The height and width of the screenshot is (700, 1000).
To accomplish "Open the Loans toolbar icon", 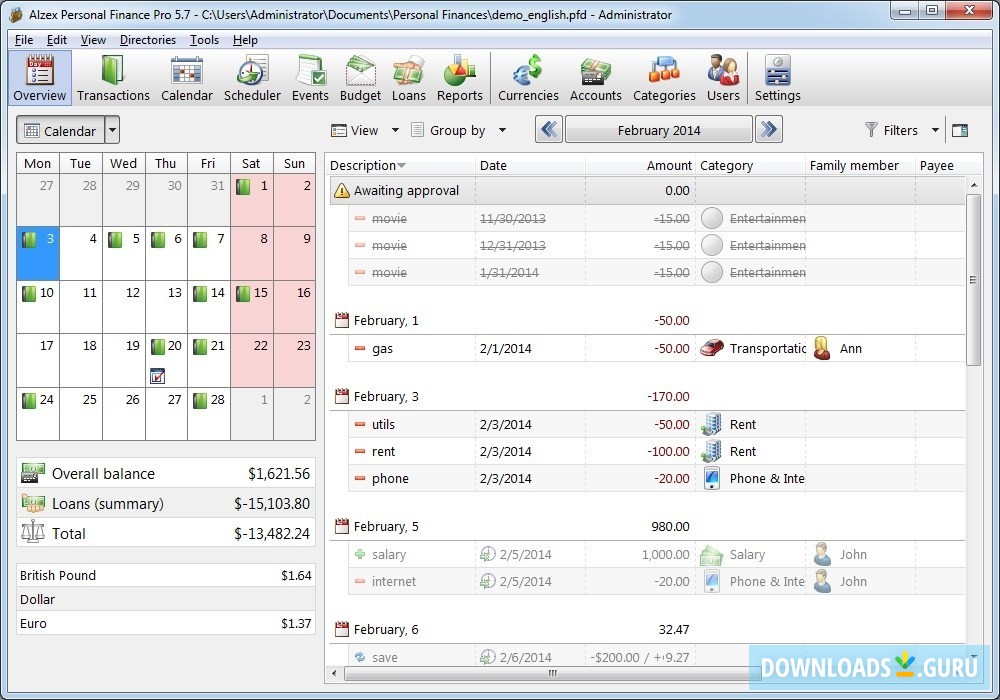I will [x=408, y=78].
